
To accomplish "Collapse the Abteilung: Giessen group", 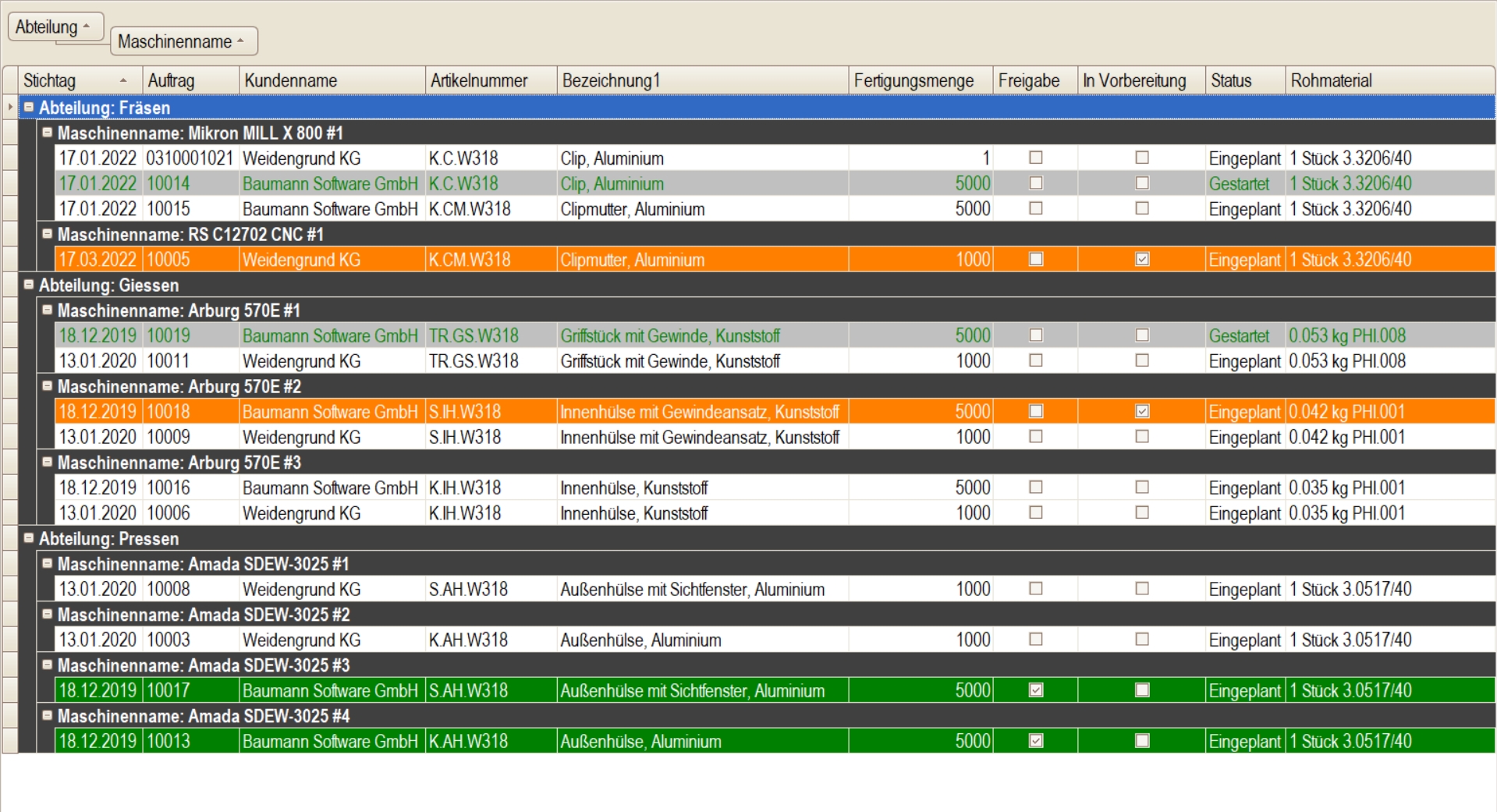I will click(x=29, y=285).
